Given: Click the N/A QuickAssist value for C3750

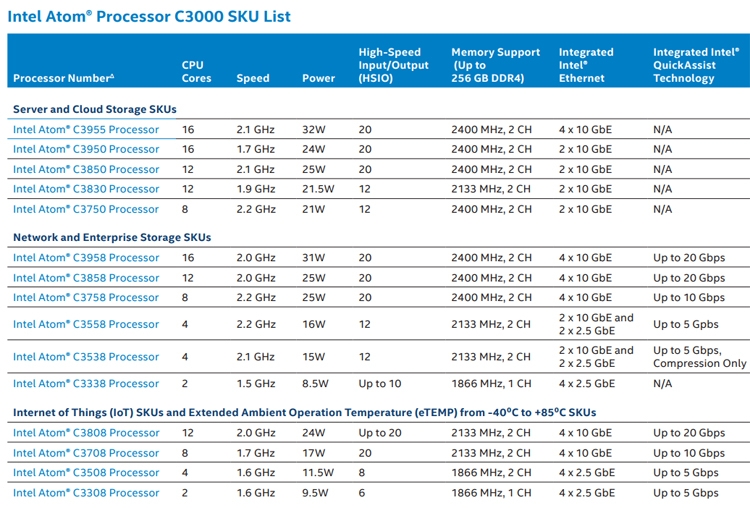Looking at the screenshot, I should pyautogui.click(x=662, y=209).
